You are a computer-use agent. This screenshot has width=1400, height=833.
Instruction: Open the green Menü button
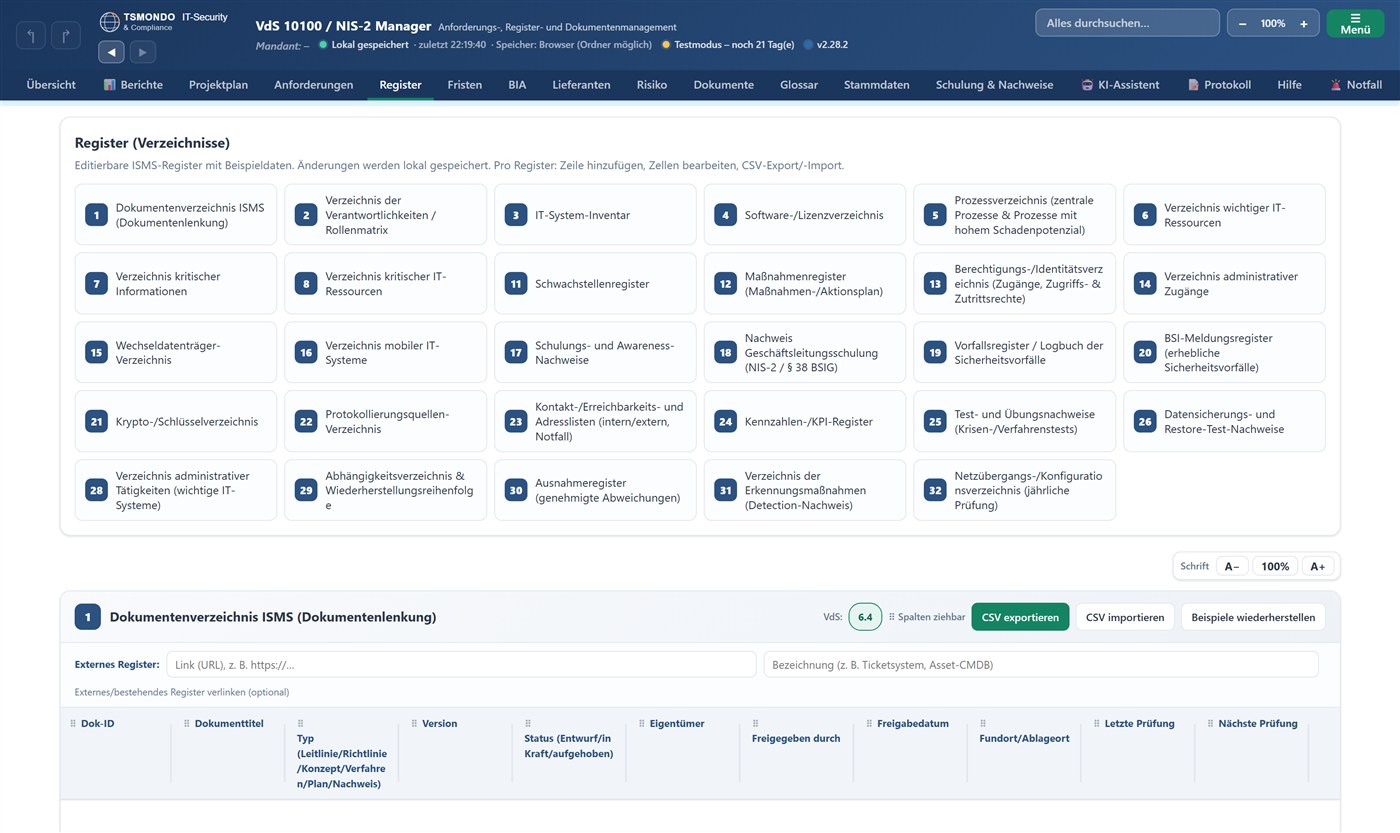[x=1355, y=23]
